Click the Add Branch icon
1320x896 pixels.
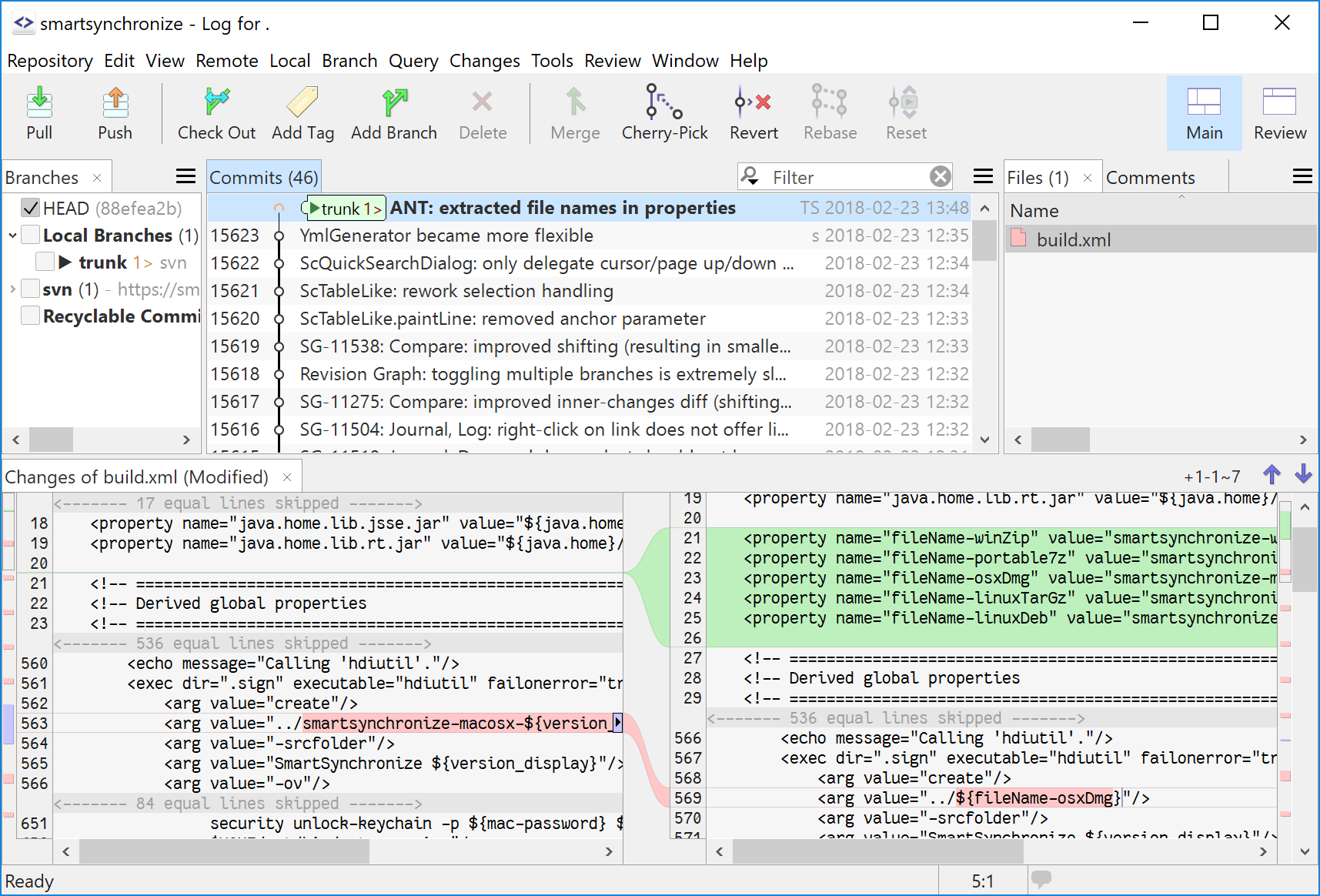(394, 102)
